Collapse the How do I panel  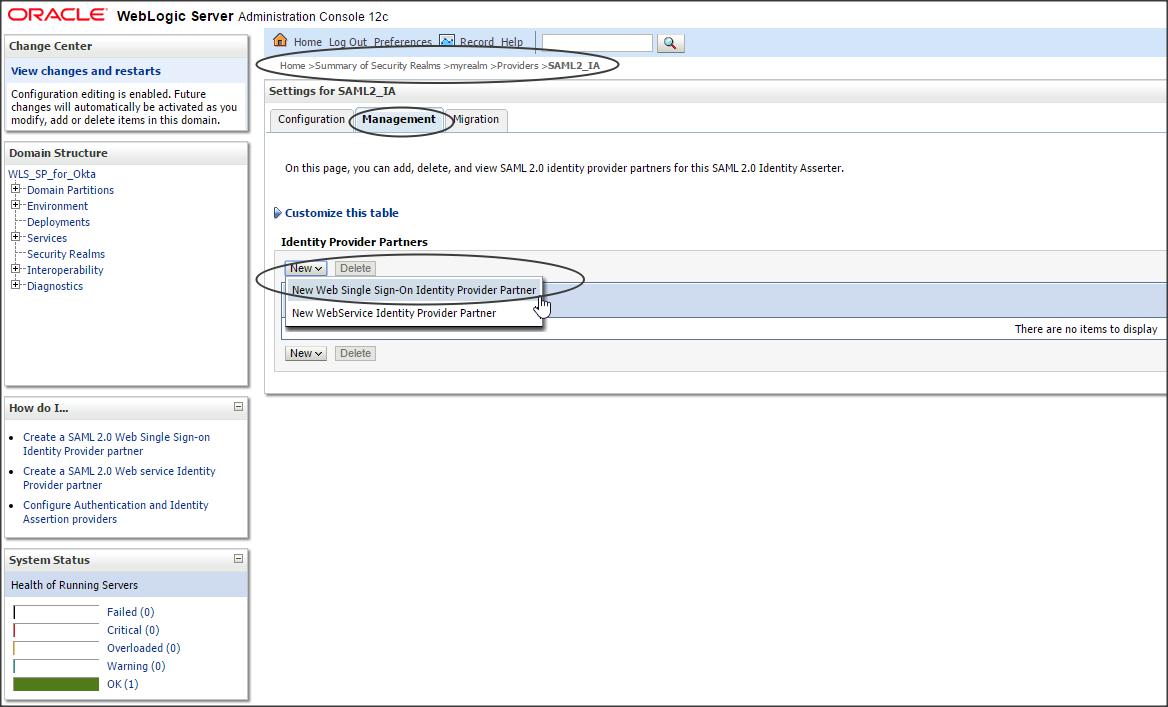pyautogui.click(x=238, y=407)
